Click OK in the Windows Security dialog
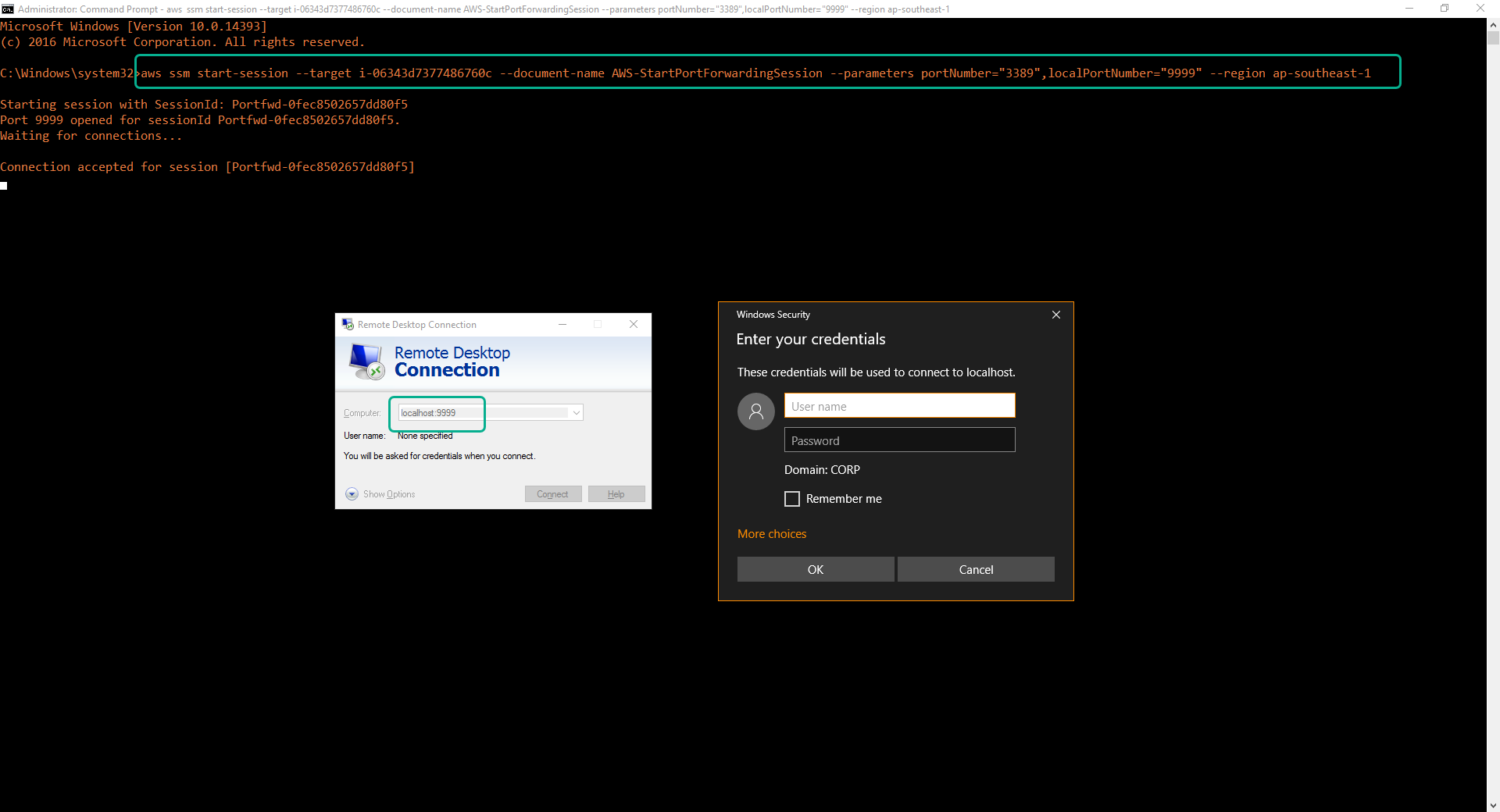This screenshot has height=812, width=1500. pos(815,569)
